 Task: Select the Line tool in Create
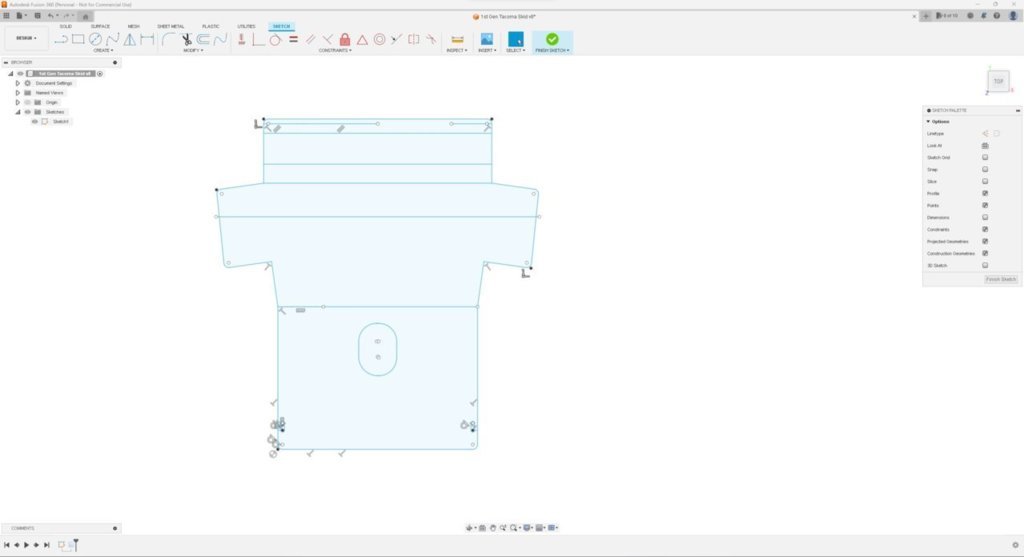(x=61, y=39)
